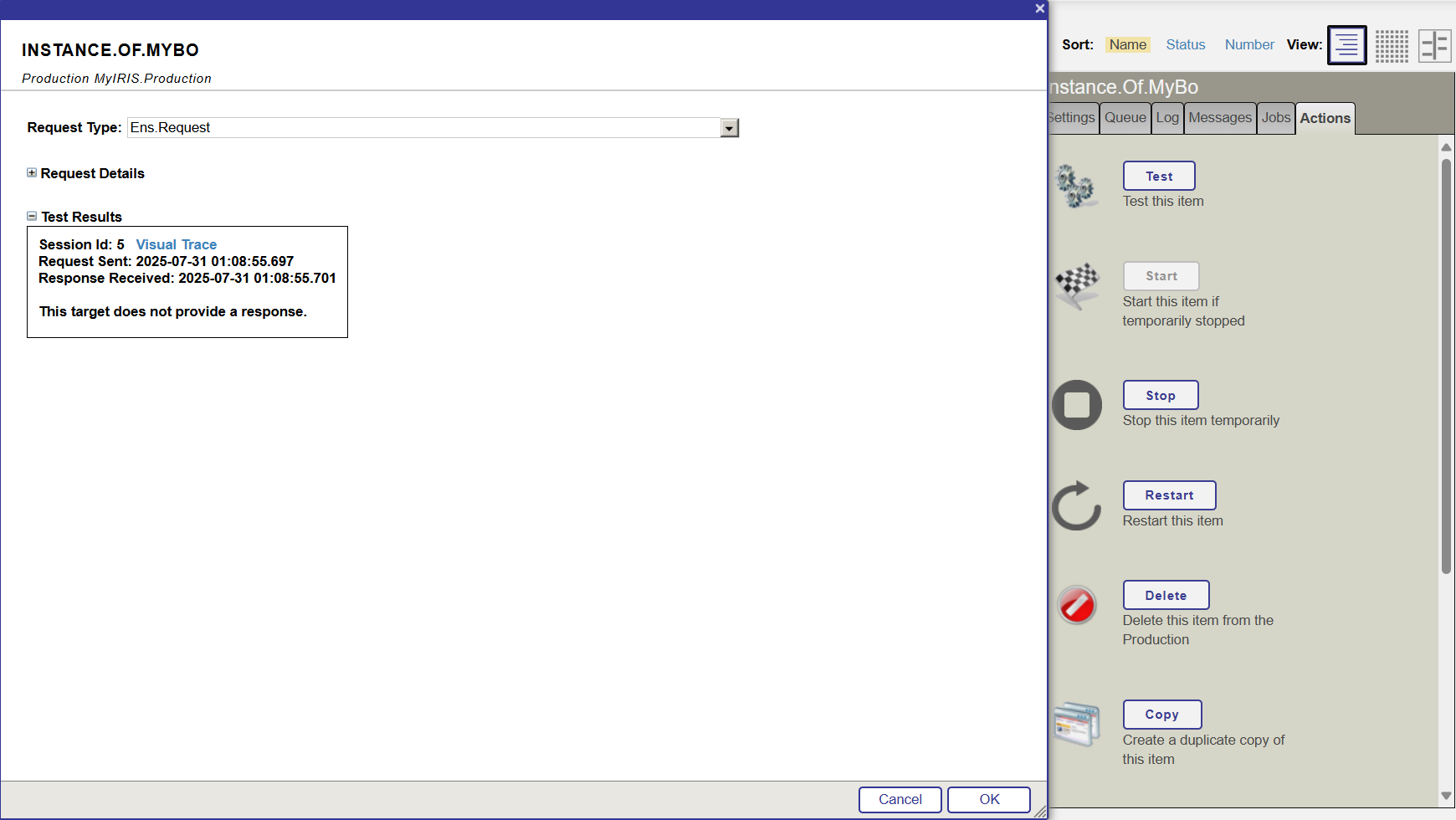Click the Request Type input field
Viewport: 1456px width, 820px height.
[x=423, y=128]
